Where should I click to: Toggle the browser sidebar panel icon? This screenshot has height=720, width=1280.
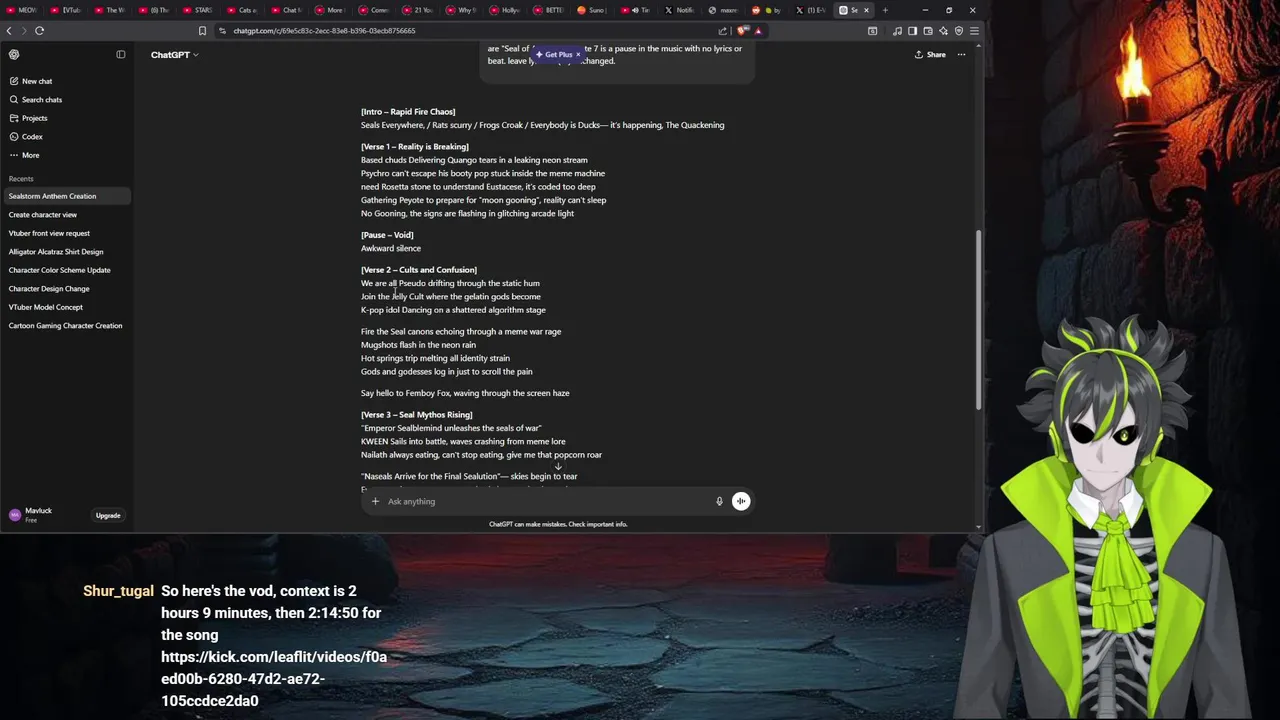pos(912,30)
